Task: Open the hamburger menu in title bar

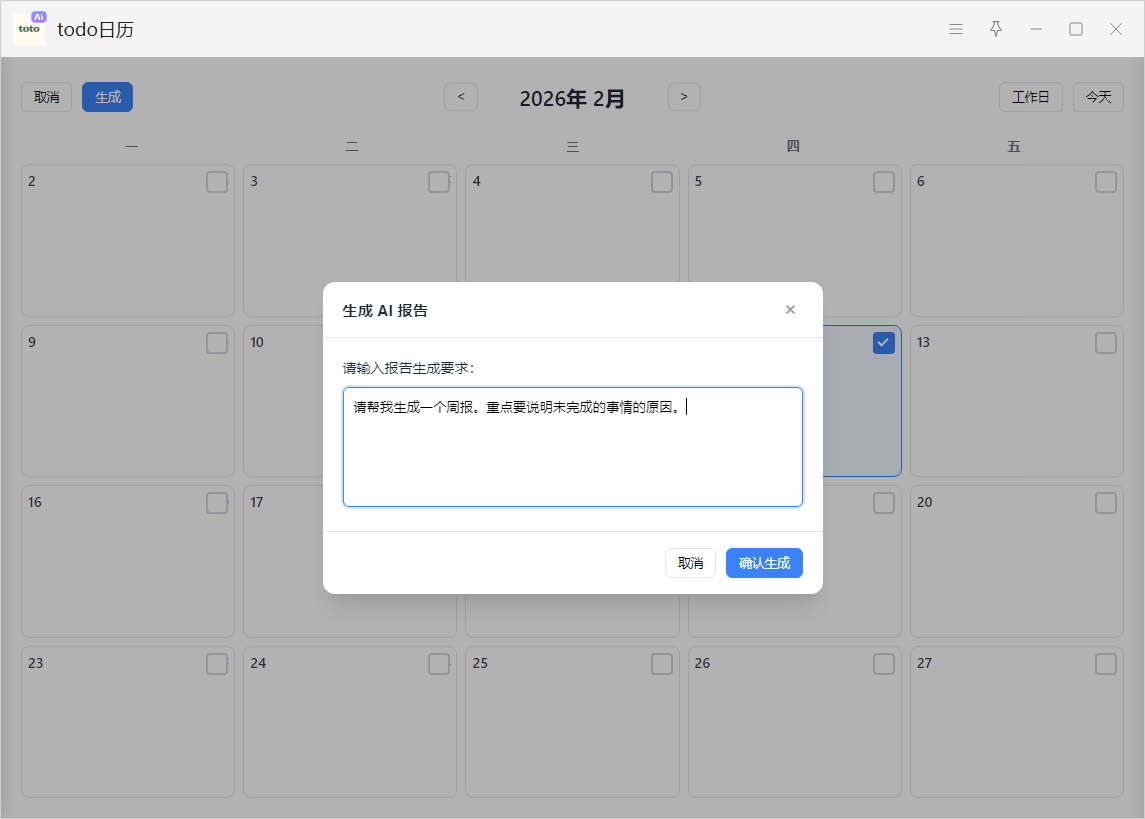Action: click(x=956, y=29)
